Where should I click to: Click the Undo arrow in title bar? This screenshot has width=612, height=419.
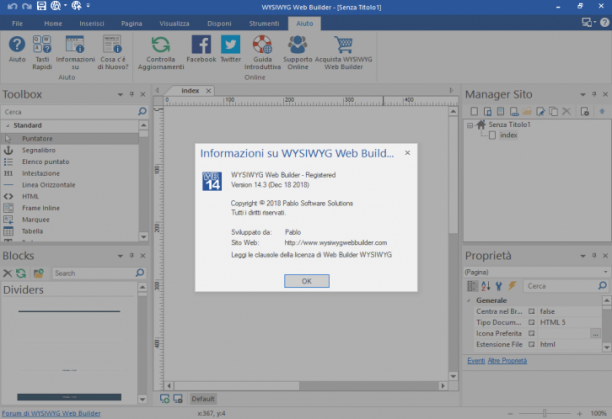[x=12, y=6]
